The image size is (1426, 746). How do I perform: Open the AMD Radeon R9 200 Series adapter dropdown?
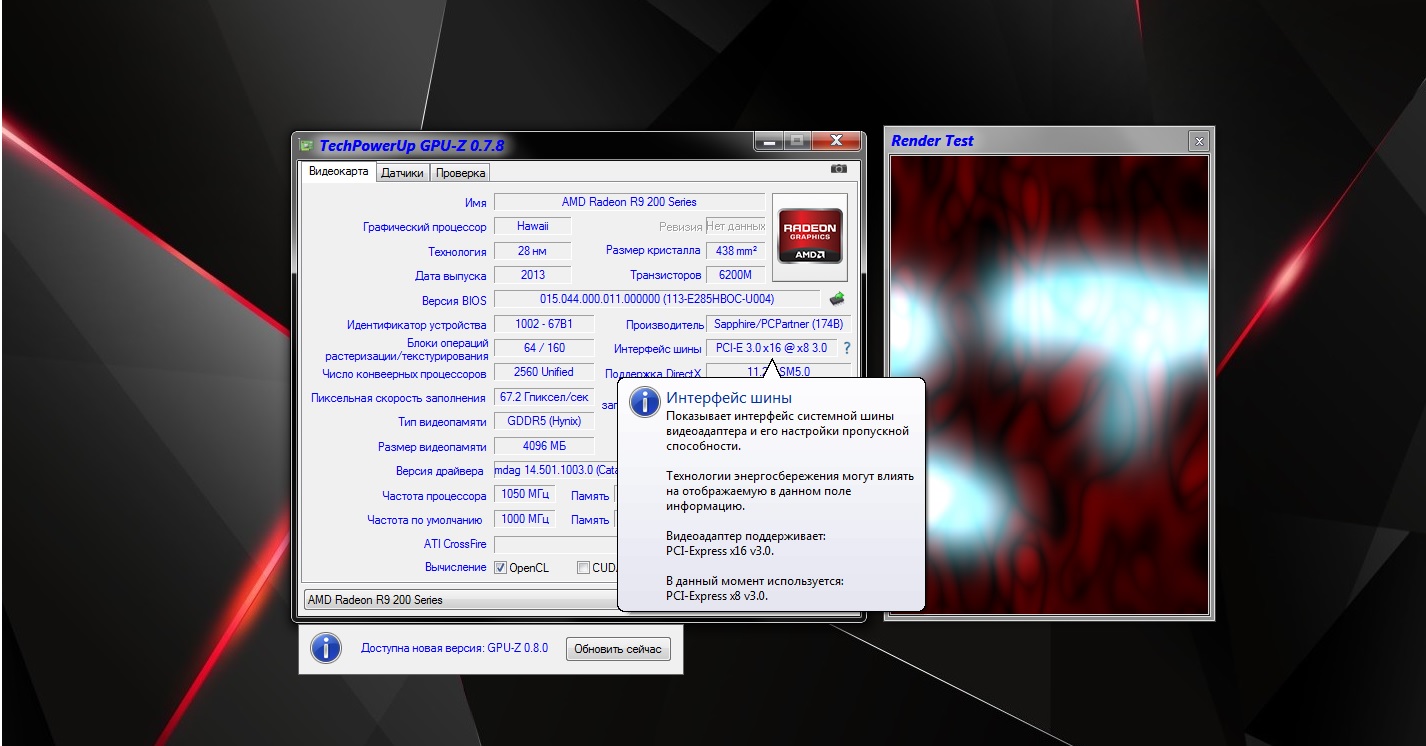click(x=460, y=600)
